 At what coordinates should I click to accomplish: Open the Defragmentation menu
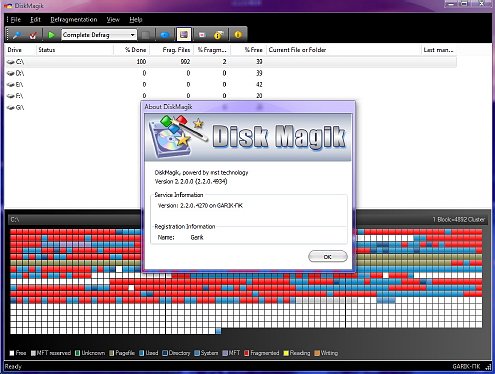pyautogui.click(x=74, y=20)
